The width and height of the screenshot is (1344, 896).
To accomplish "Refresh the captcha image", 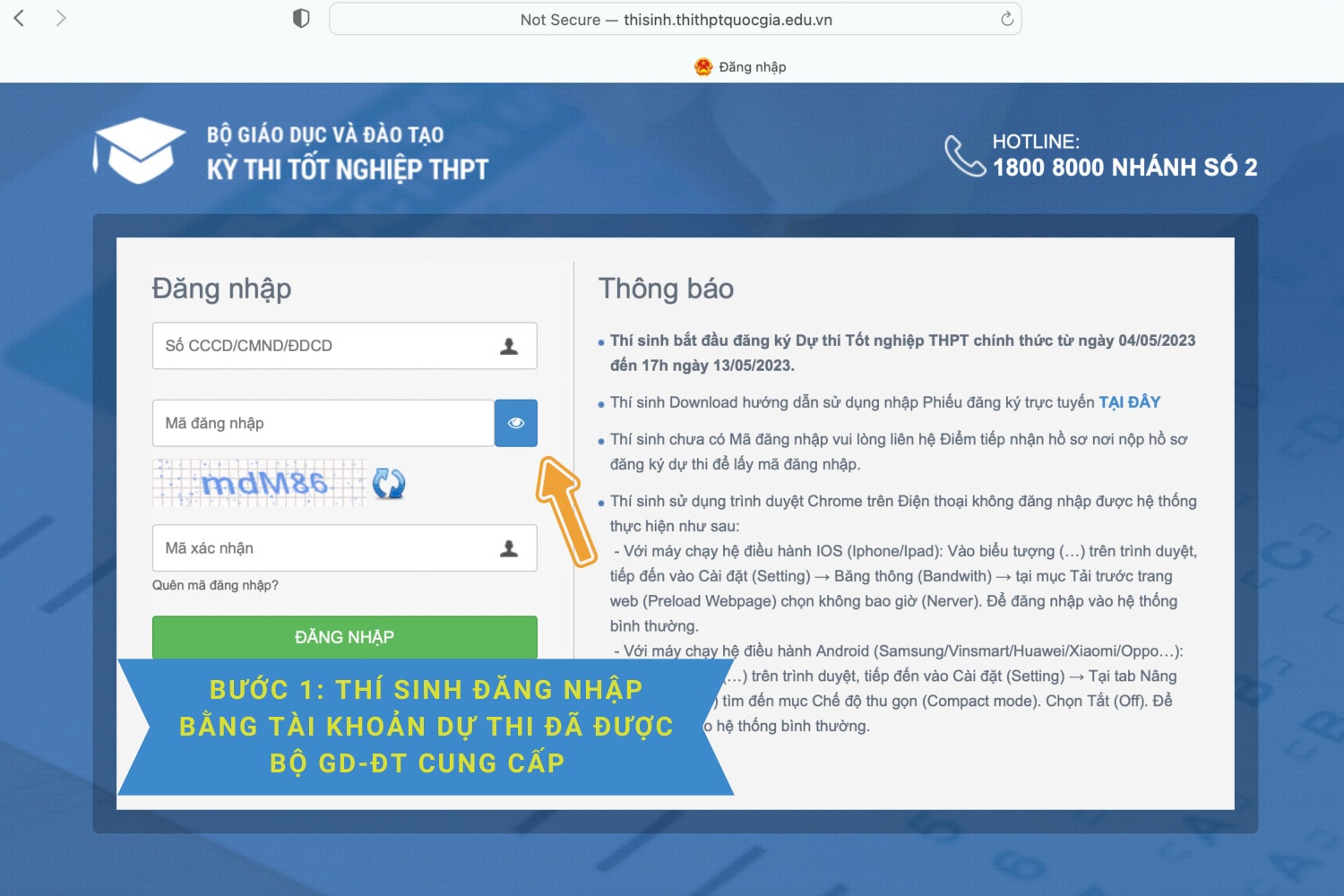I will pyautogui.click(x=389, y=484).
